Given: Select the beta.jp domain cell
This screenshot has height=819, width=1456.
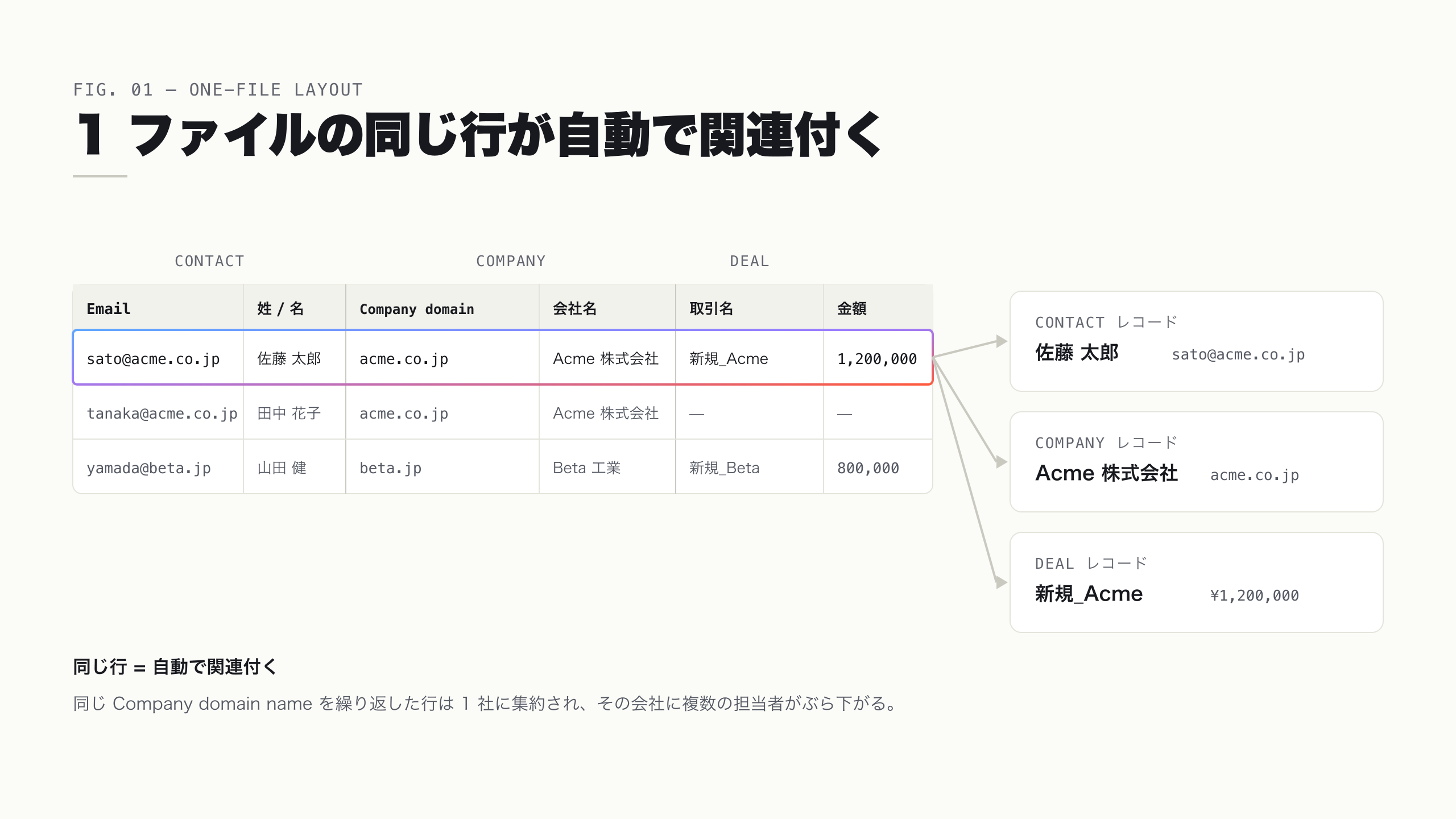Looking at the screenshot, I should [442, 468].
